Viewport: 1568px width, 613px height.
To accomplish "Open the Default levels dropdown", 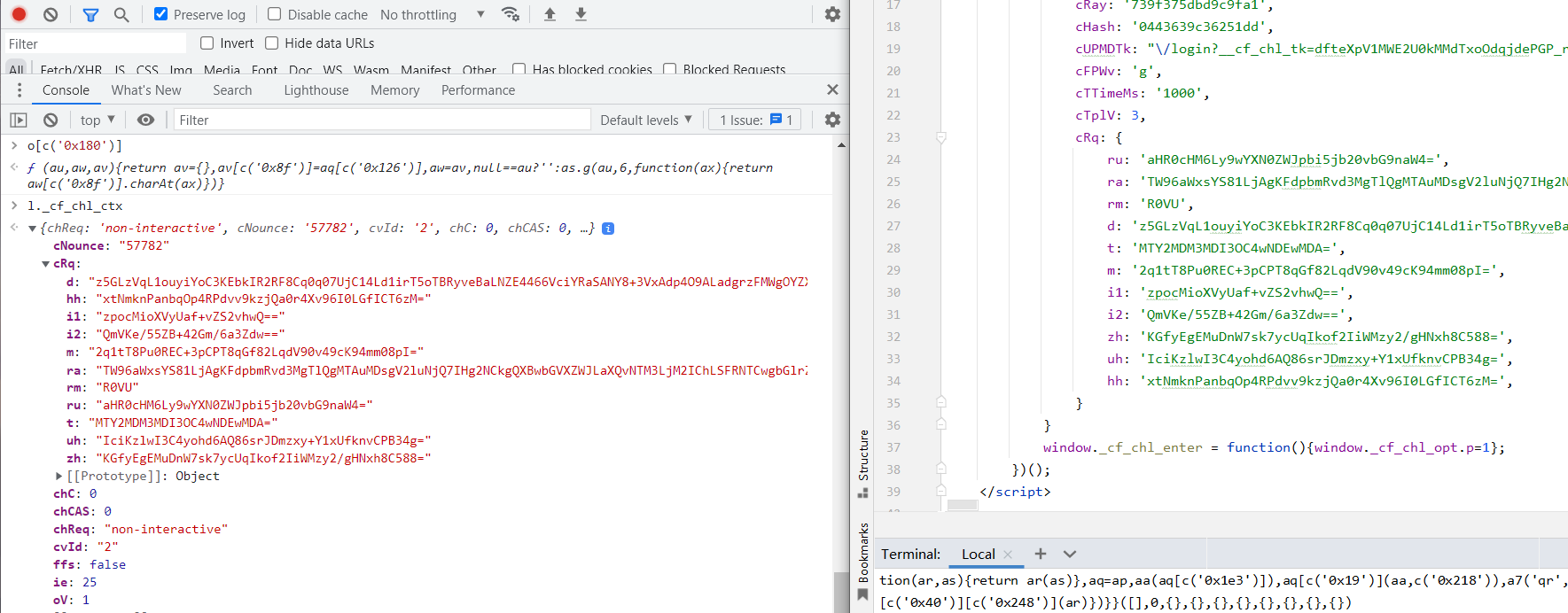I will [x=645, y=120].
